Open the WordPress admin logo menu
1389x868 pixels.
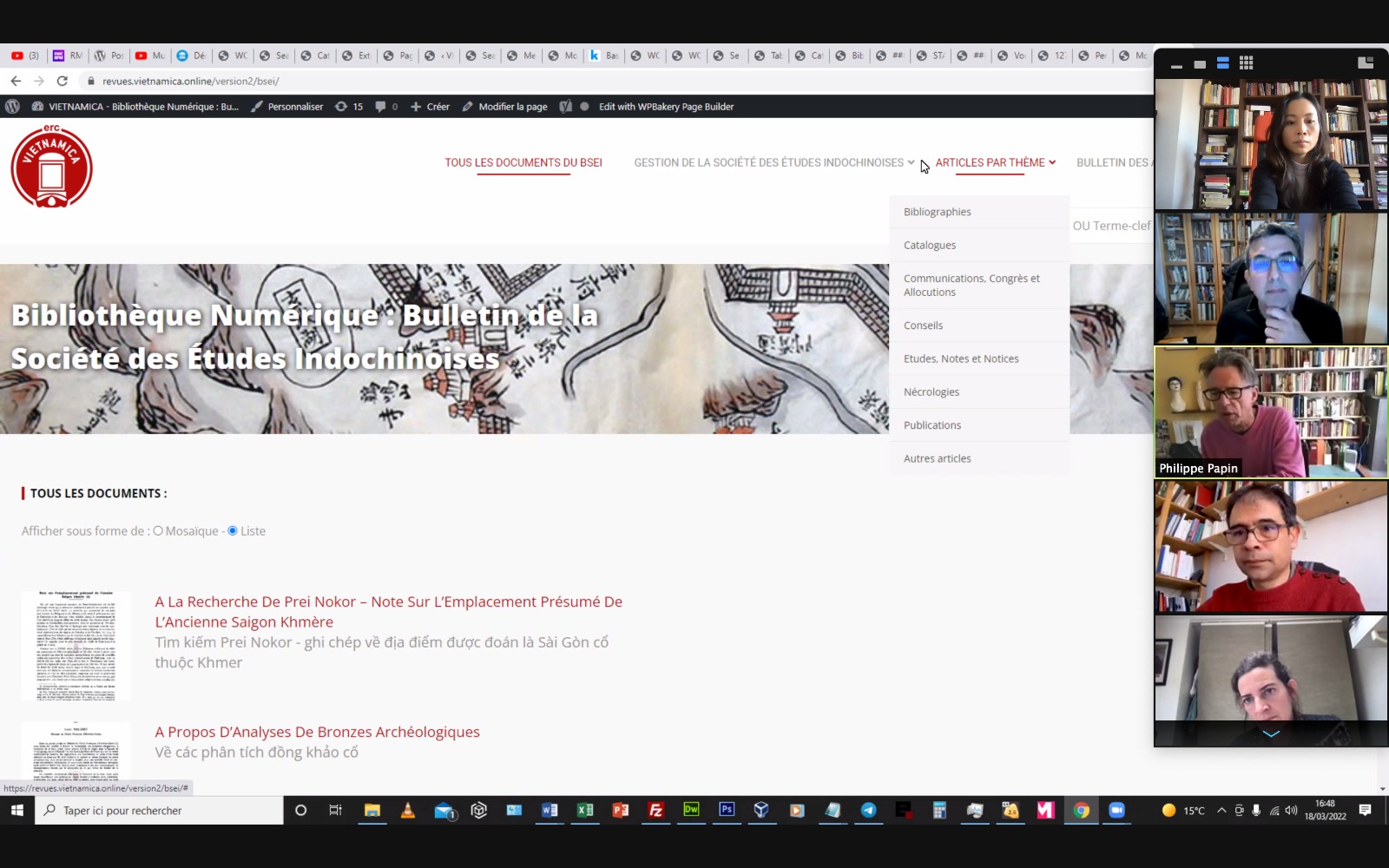pyautogui.click(x=12, y=107)
